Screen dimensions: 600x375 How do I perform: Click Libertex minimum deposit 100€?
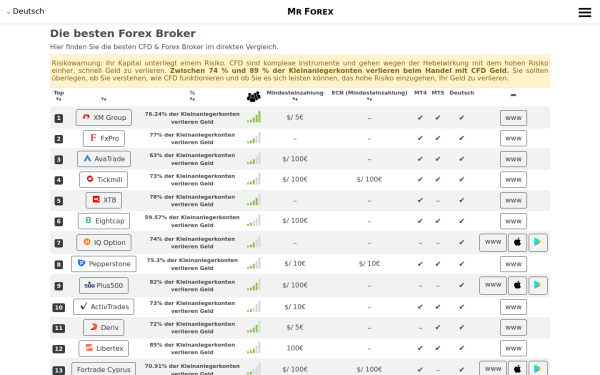pos(295,348)
